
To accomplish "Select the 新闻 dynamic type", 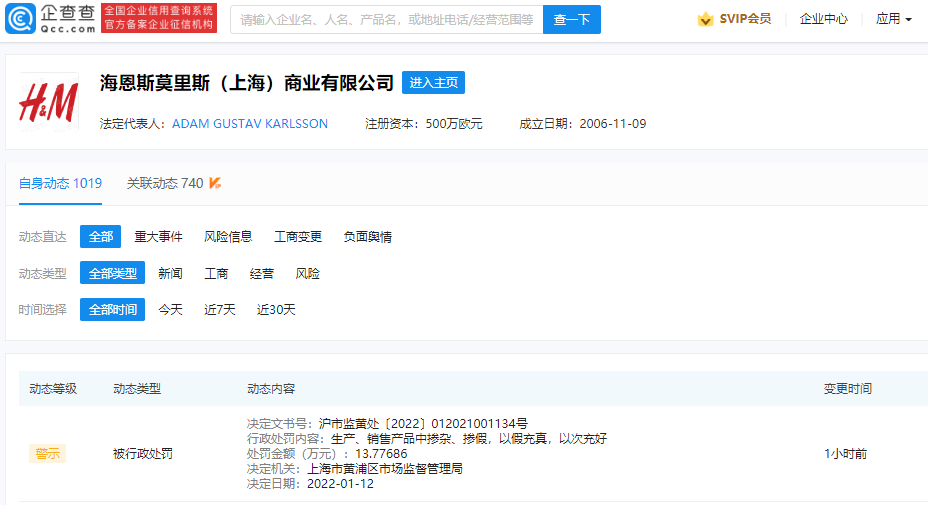I will [170, 274].
